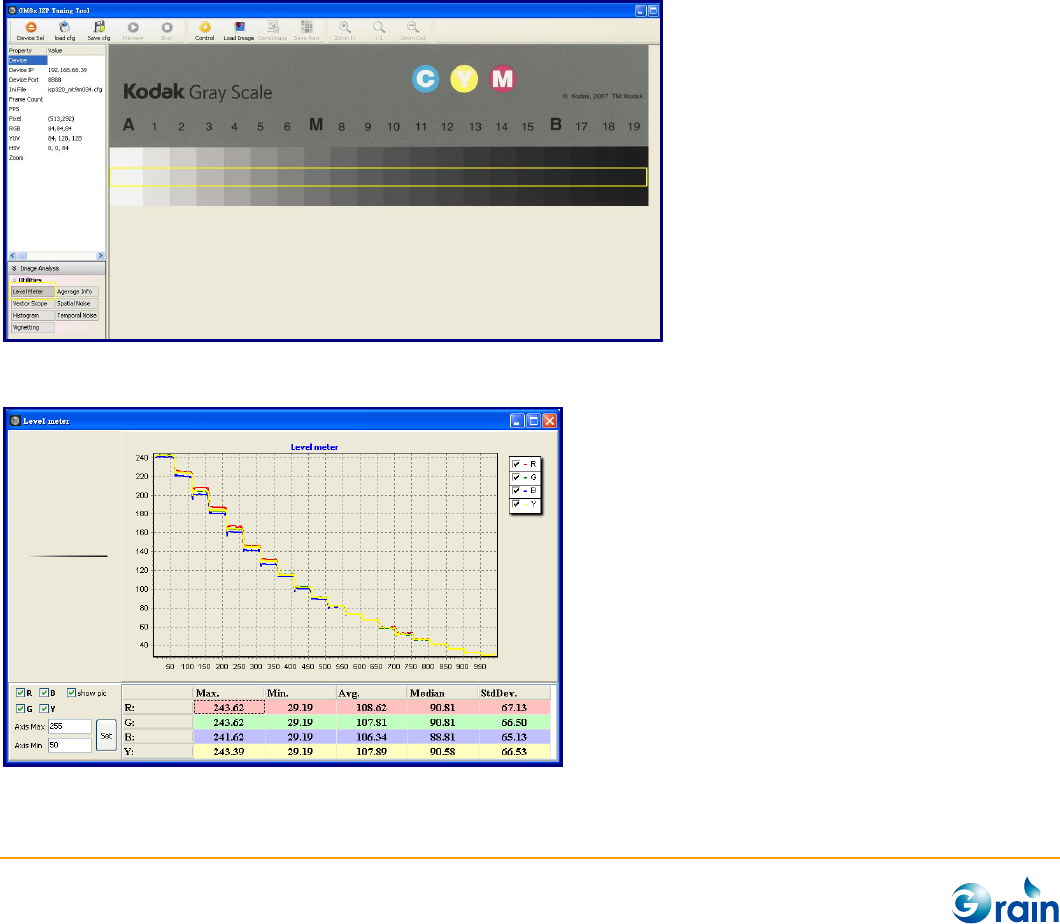Image resolution: width=1060 pixels, height=924 pixels.
Task: Select the Device row in property list
Action: click(56, 60)
